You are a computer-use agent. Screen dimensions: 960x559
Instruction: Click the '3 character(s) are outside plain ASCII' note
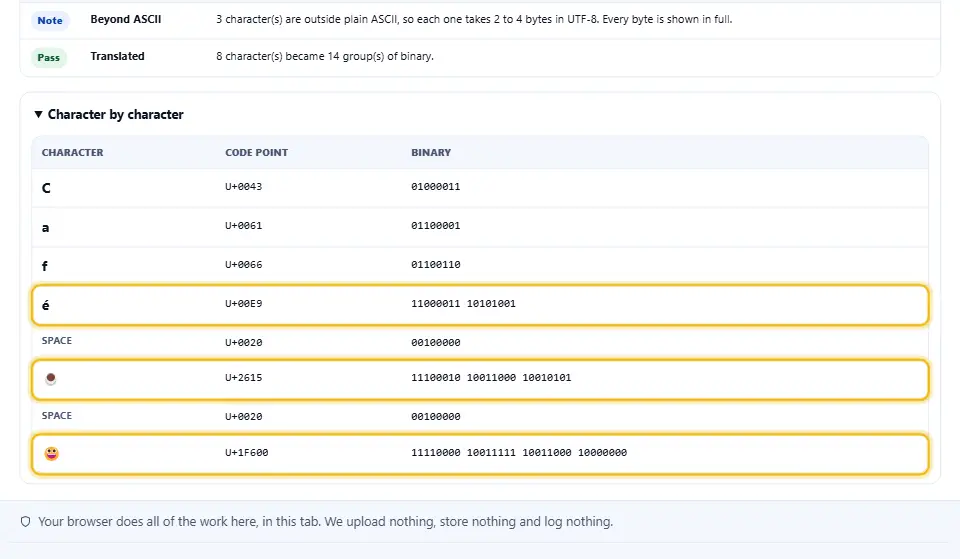click(x=474, y=20)
